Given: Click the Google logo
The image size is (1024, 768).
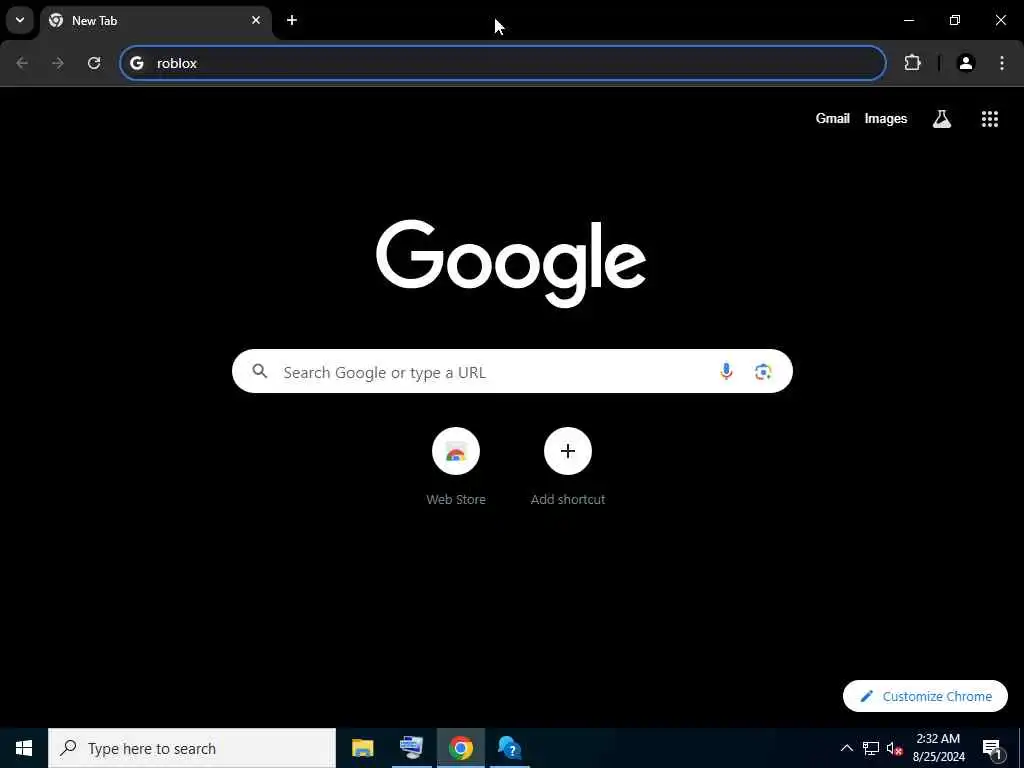Looking at the screenshot, I should (x=511, y=263).
